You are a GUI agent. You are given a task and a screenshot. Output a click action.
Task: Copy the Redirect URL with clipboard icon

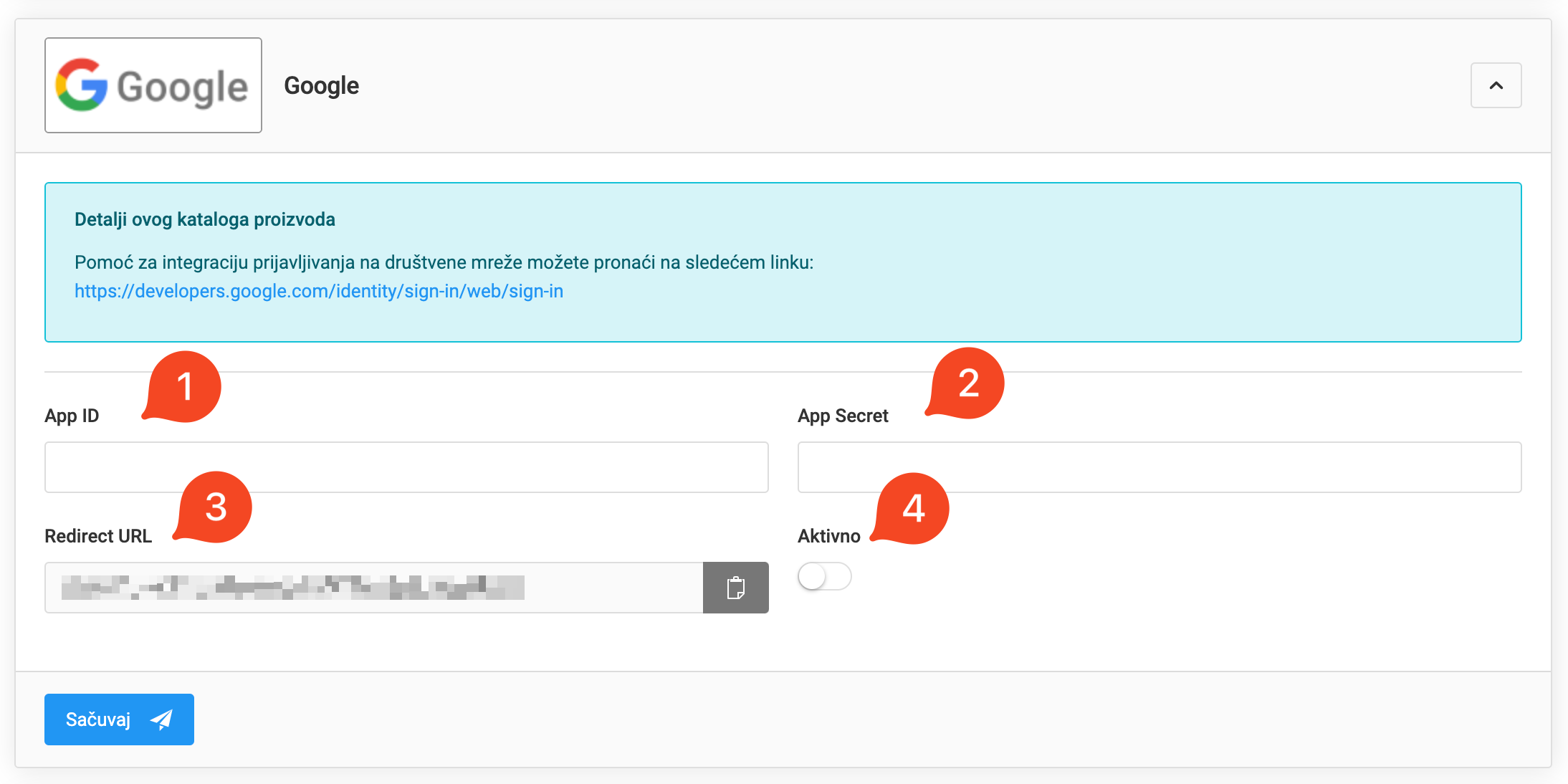pyautogui.click(x=735, y=588)
